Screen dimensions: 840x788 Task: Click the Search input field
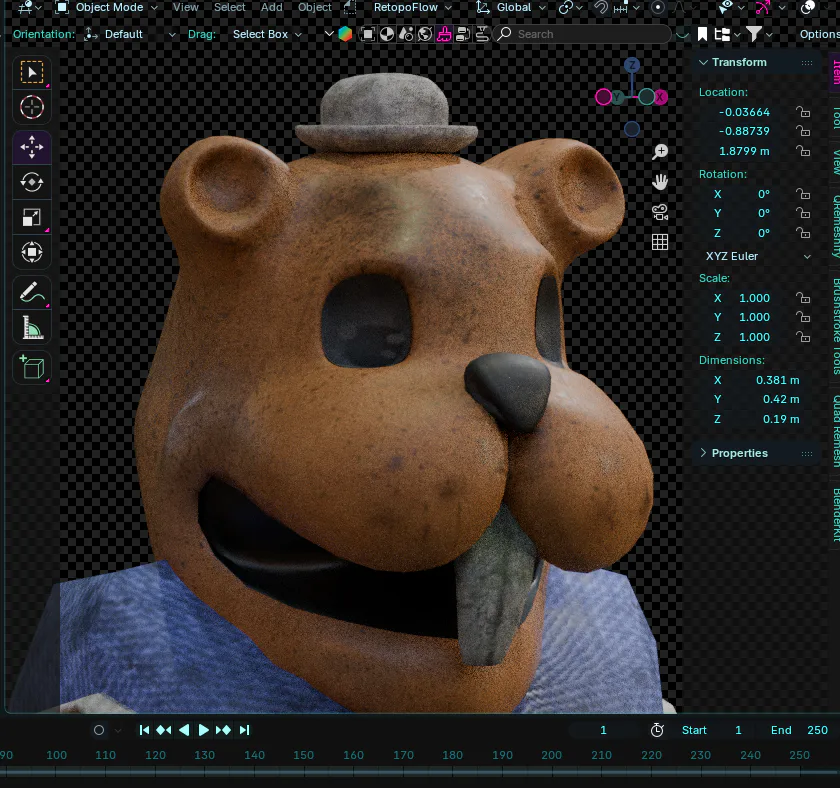pyautogui.click(x=582, y=34)
